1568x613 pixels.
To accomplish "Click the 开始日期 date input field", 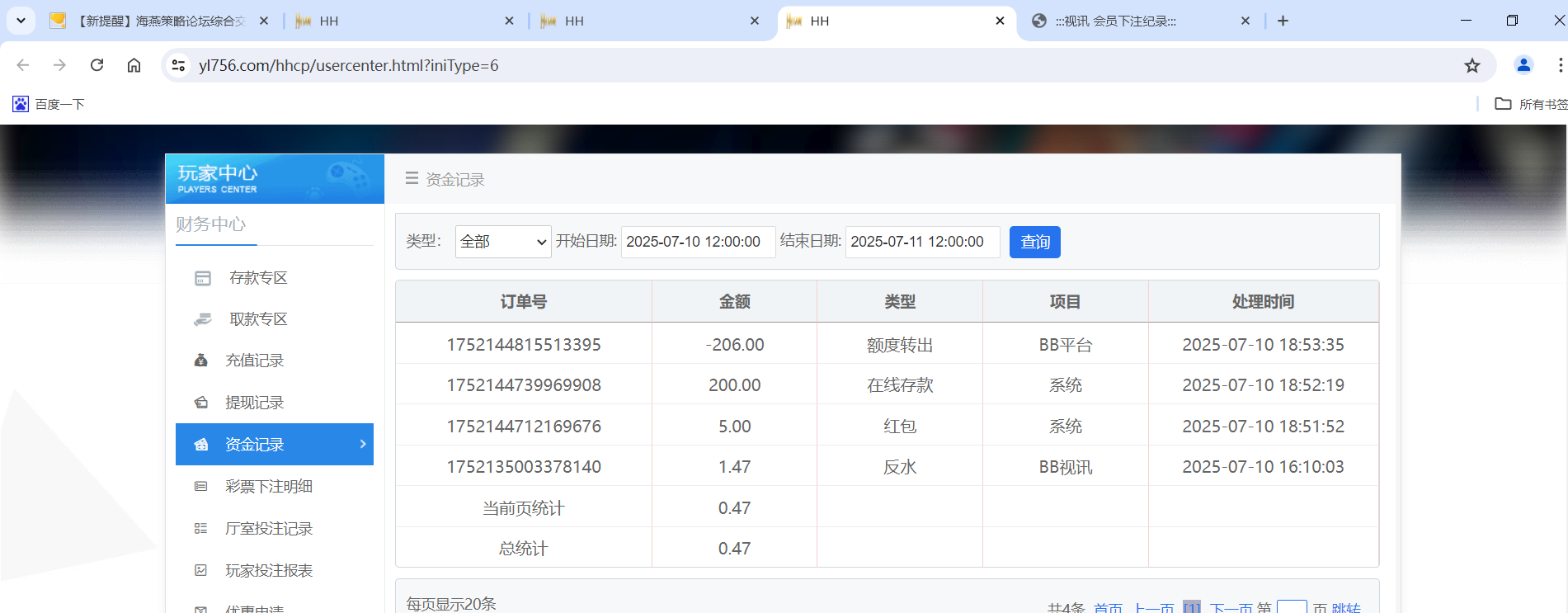I will pos(697,242).
